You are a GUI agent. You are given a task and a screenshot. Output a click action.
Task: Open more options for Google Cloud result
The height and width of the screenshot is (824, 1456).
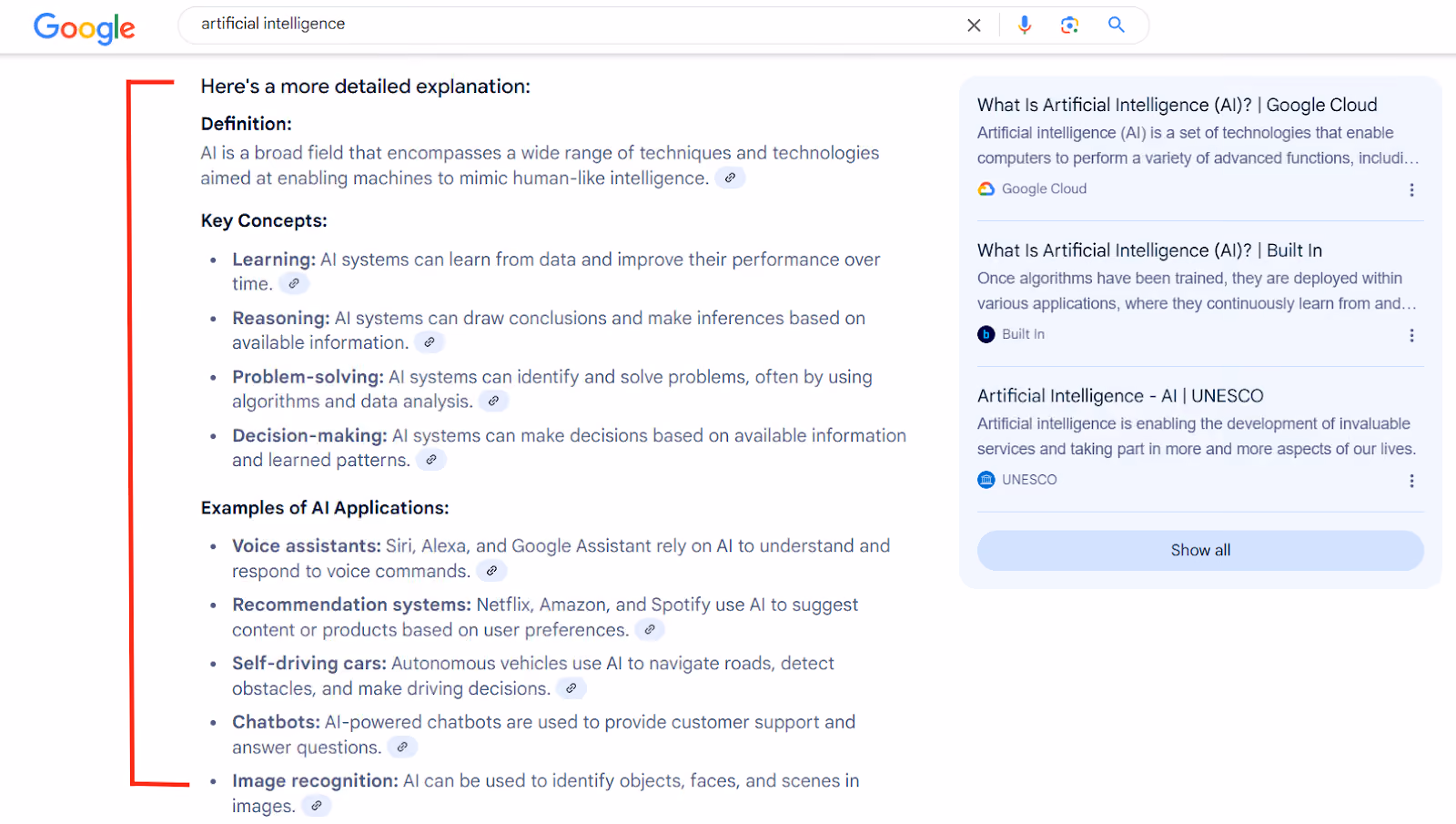(1411, 189)
